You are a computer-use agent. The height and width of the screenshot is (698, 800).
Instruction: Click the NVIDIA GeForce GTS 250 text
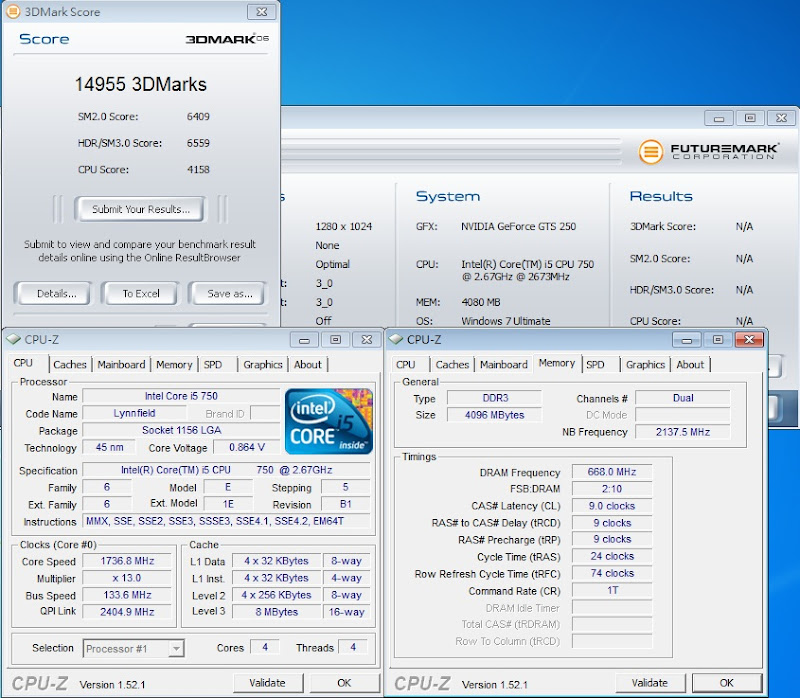coord(518,226)
